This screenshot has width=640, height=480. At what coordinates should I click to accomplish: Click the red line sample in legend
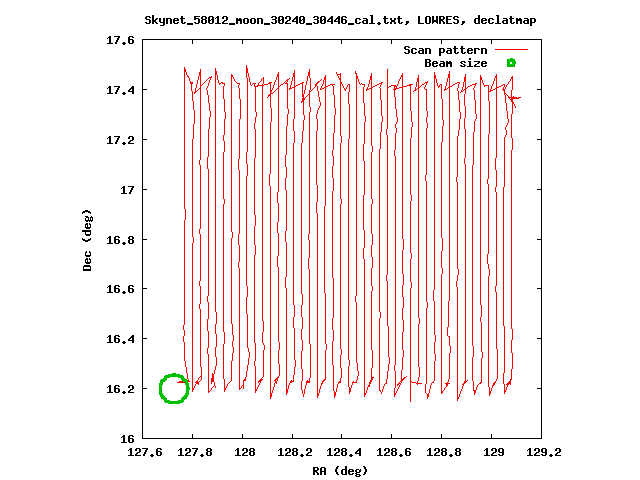pyautogui.click(x=511, y=49)
